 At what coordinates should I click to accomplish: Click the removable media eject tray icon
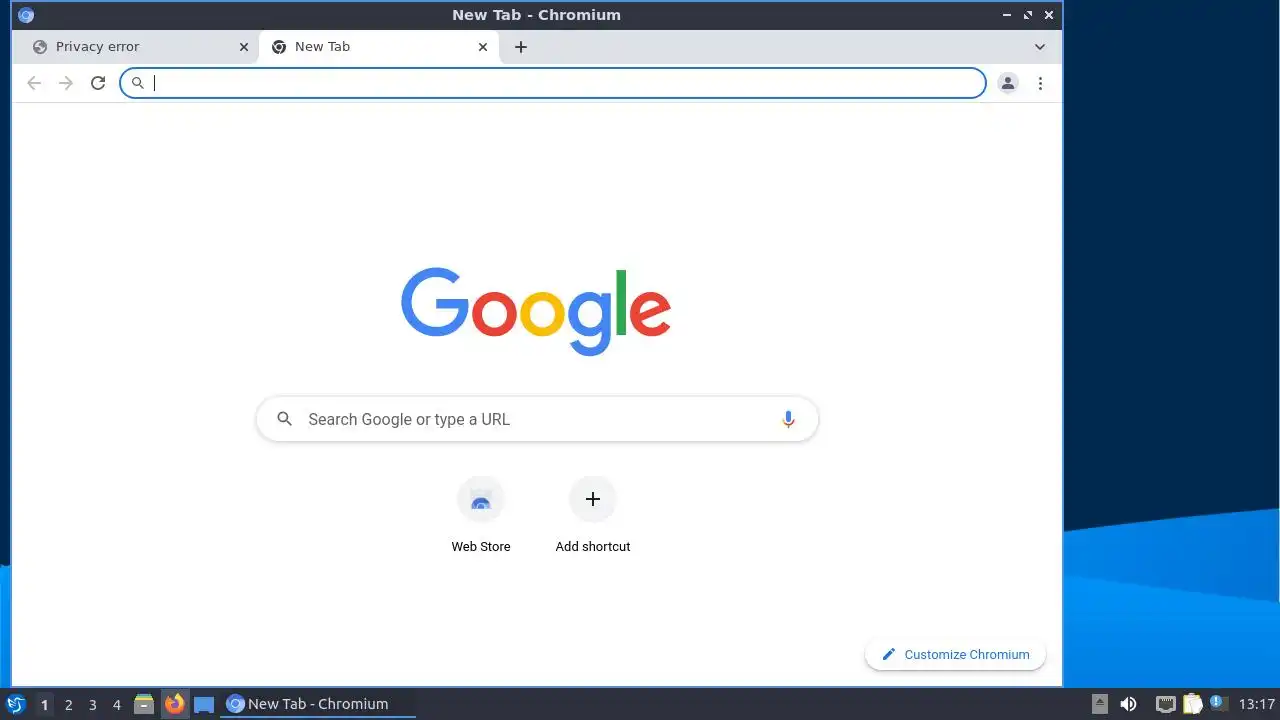click(x=1100, y=704)
